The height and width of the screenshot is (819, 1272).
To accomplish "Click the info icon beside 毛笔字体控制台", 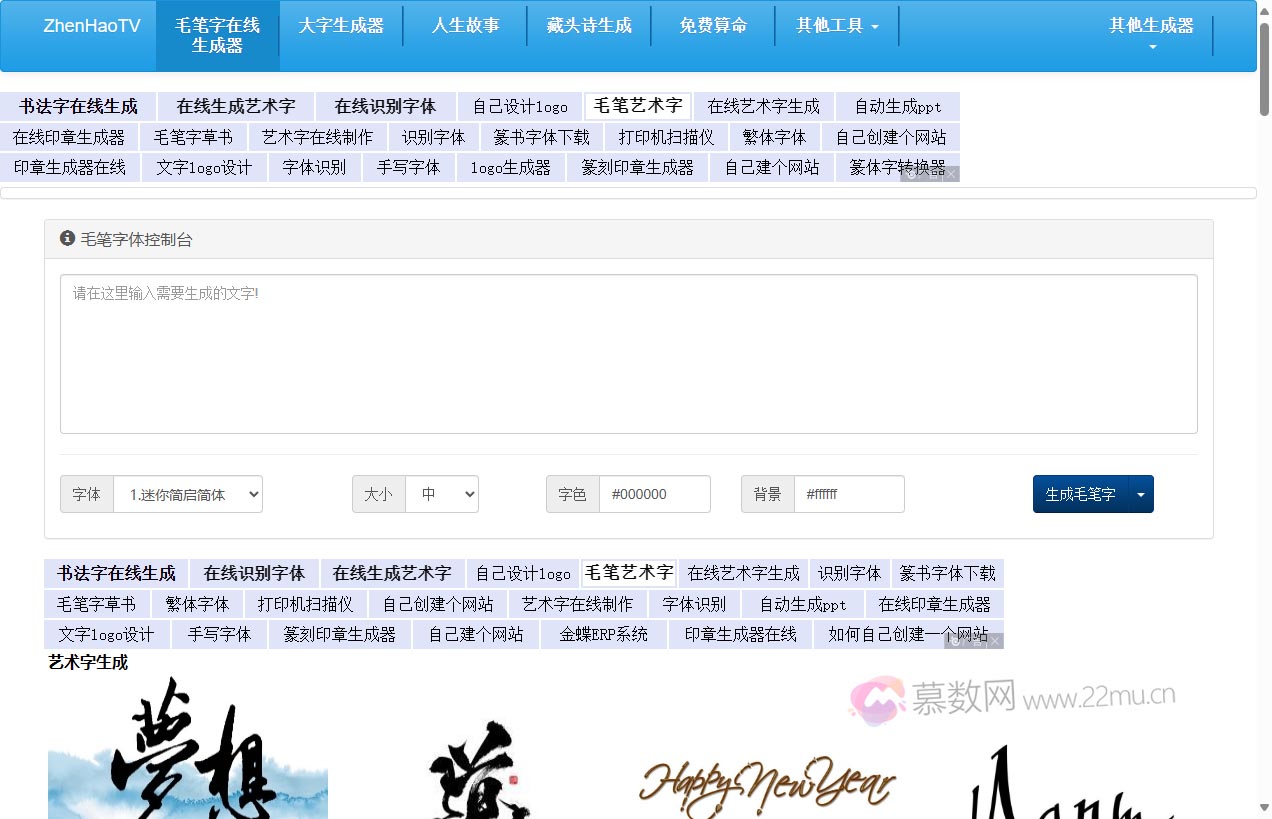I will 66,239.
